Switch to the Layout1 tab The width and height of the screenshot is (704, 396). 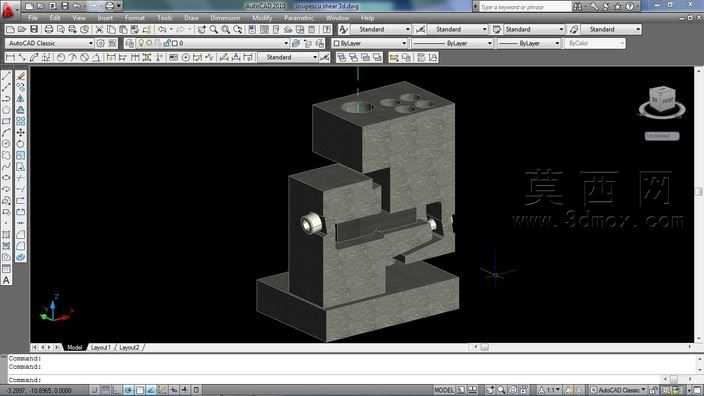101,348
